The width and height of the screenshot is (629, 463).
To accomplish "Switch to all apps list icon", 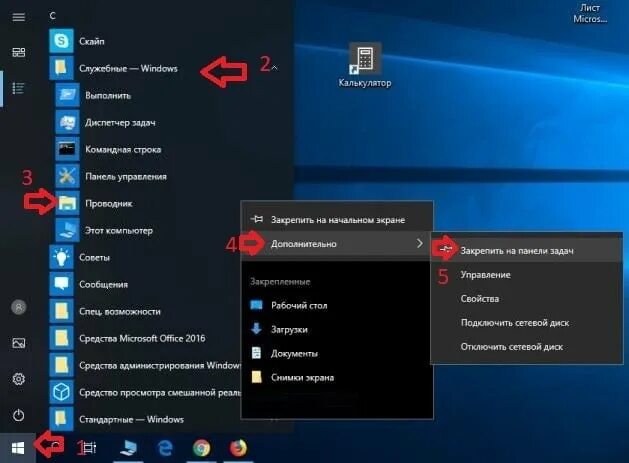I will (x=18, y=88).
